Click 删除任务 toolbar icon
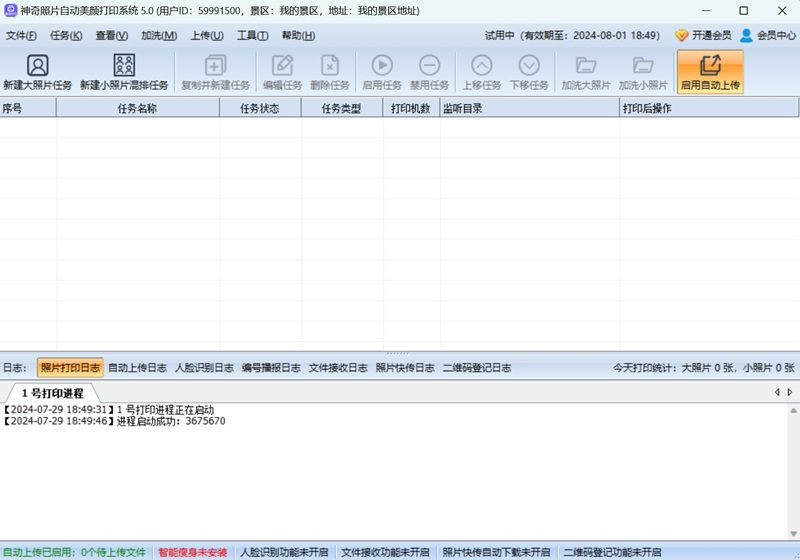800x560 pixels. pos(330,66)
